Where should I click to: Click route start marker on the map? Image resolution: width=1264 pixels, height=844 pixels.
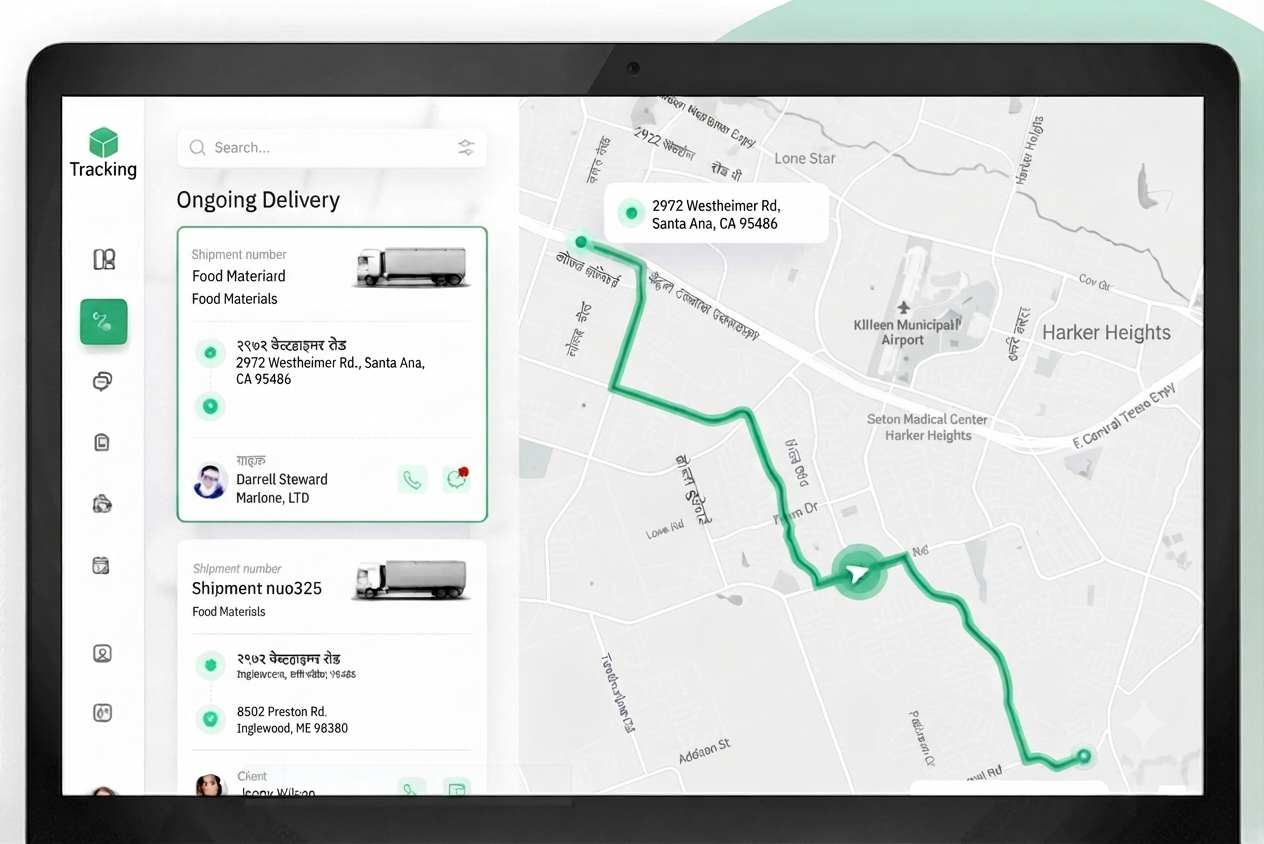coord(581,242)
